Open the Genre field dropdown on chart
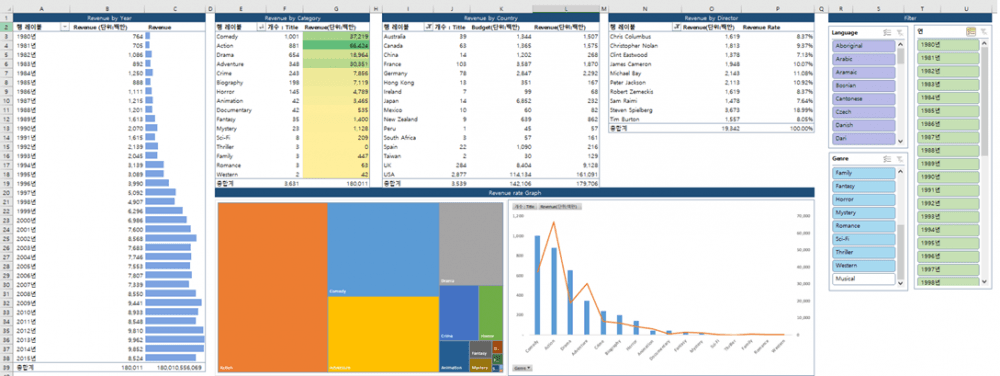The width and height of the screenshot is (1000, 376). 522,368
